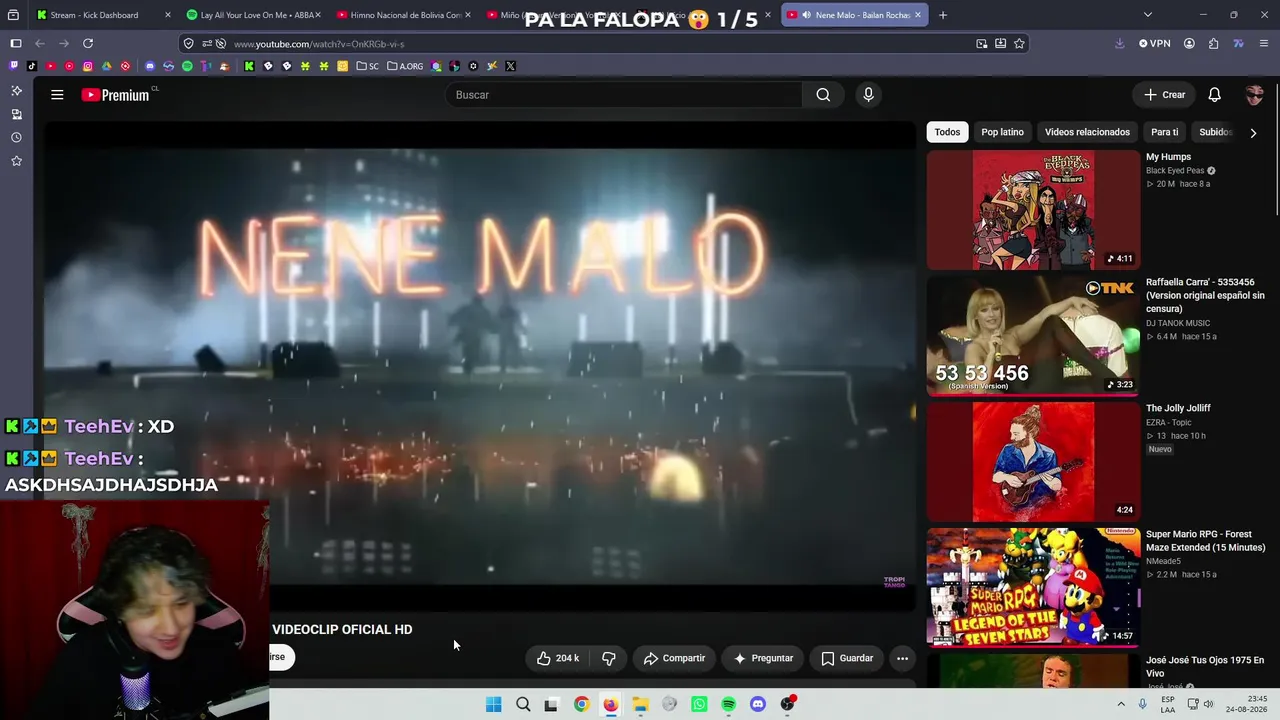Click the Compartir share button
This screenshot has width=1280, height=720.
click(674, 658)
